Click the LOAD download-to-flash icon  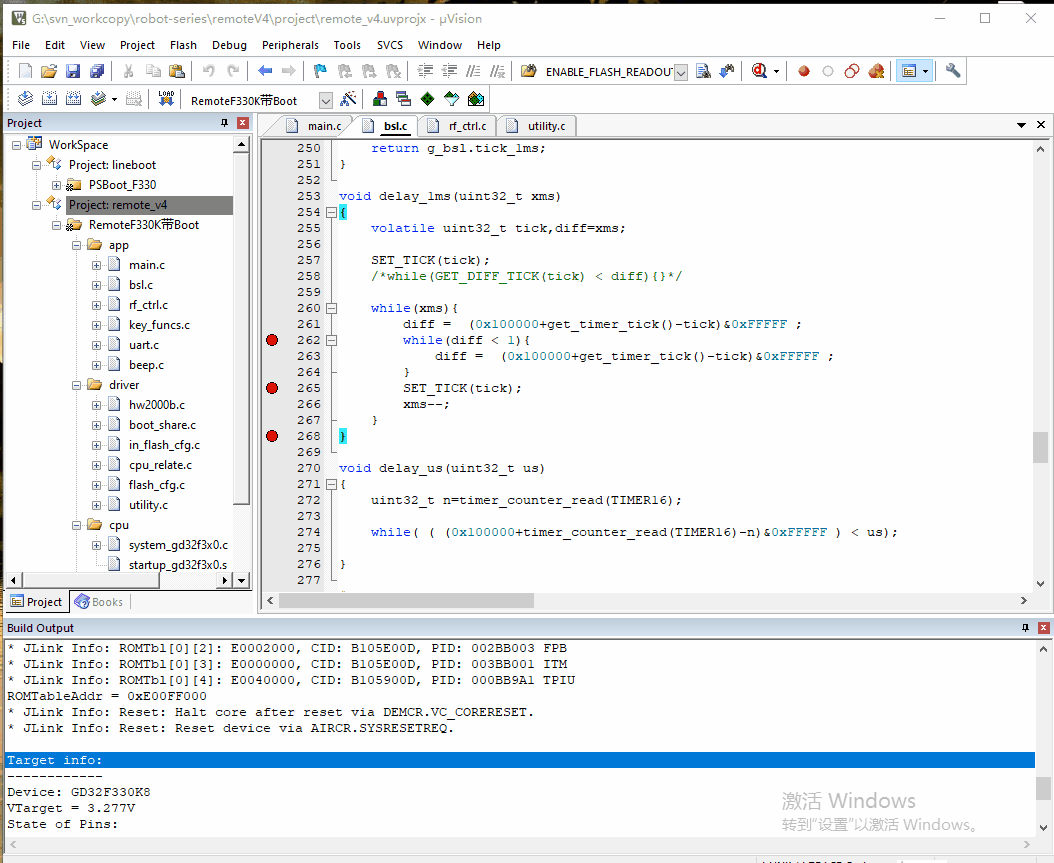coord(166,99)
